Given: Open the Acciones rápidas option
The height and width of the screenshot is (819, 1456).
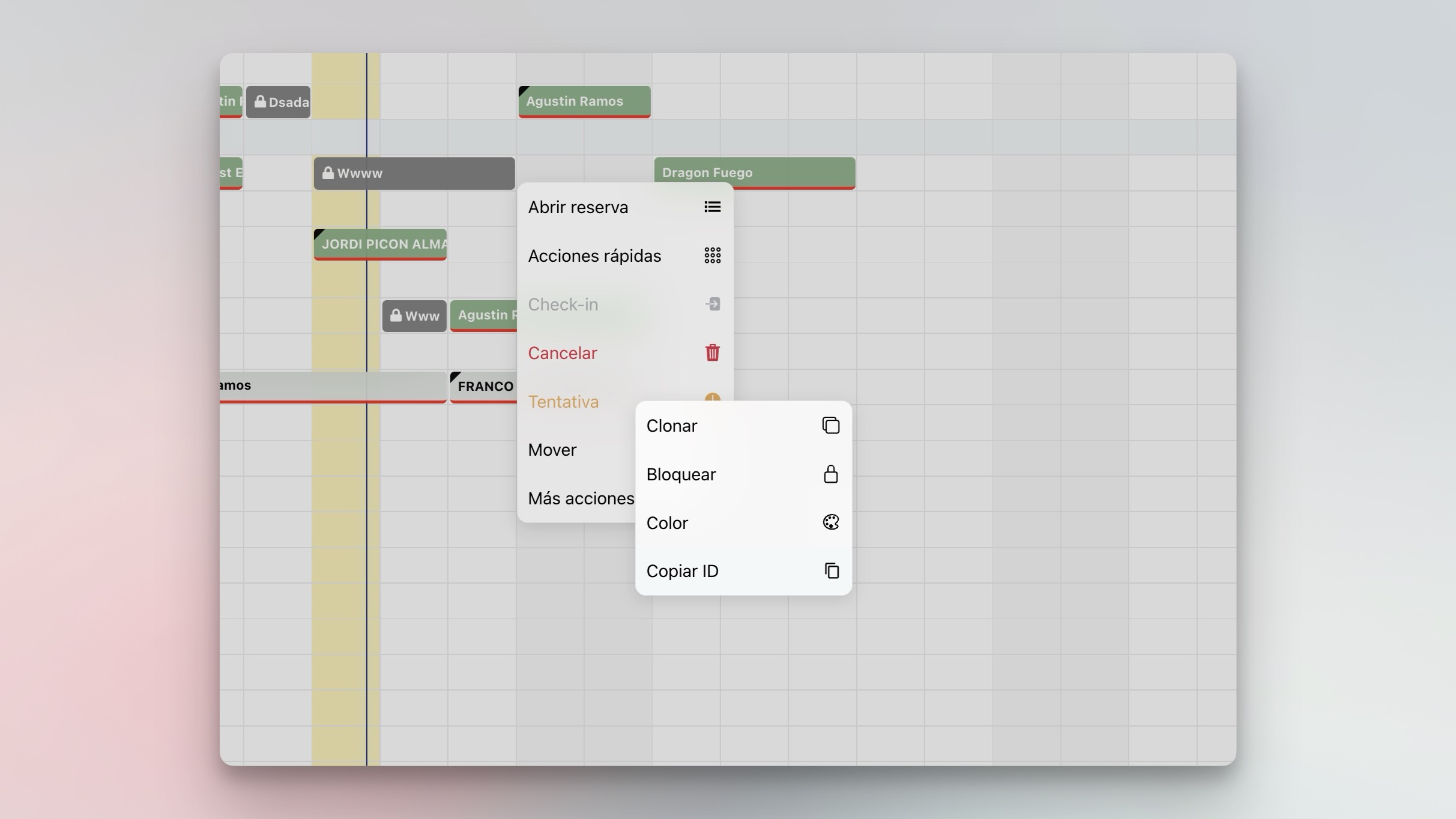Looking at the screenshot, I should point(594,256).
